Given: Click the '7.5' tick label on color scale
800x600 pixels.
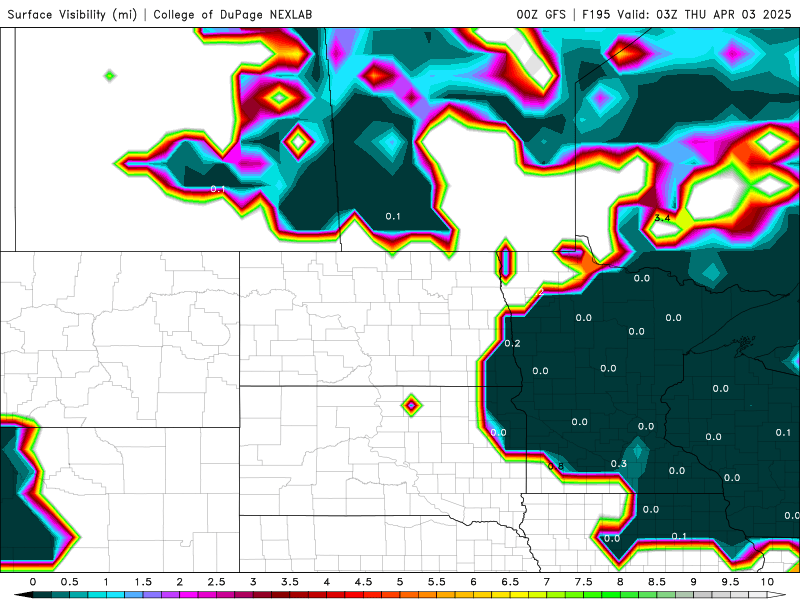Looking at the screenshot, I should coord(584,582).
